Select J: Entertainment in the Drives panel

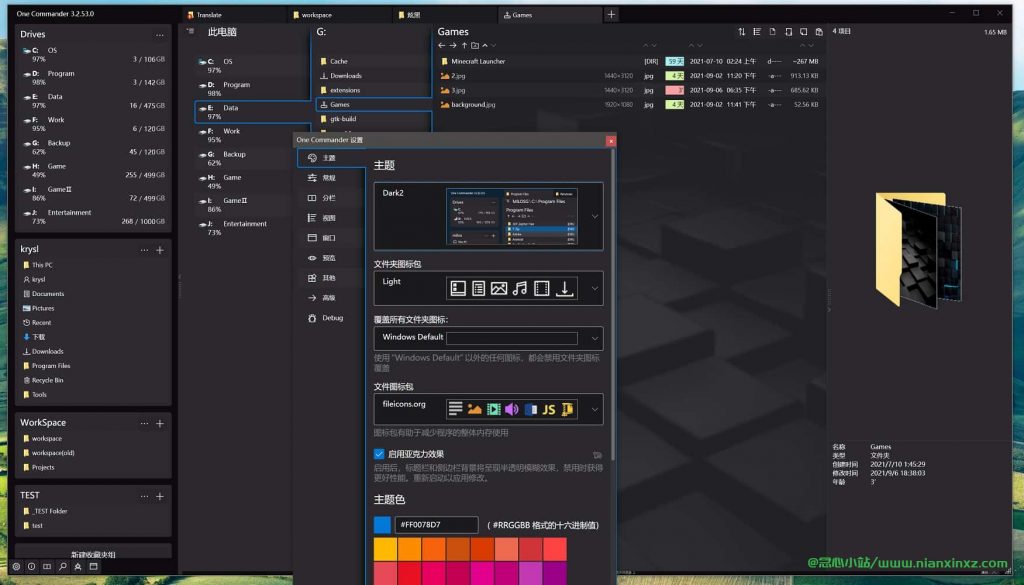pos(93,217)
